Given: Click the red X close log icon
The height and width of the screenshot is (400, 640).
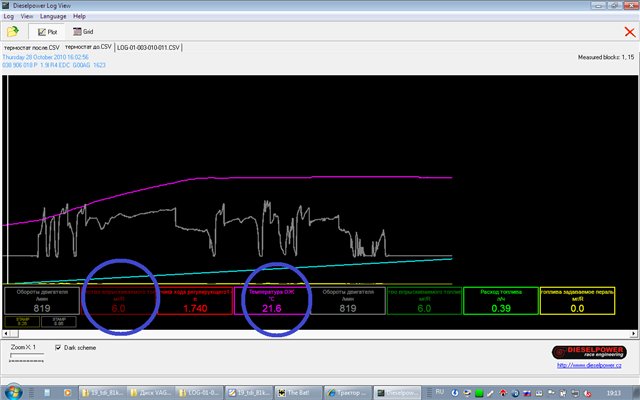Looking at the screenshot, I should tap(628, 32).
